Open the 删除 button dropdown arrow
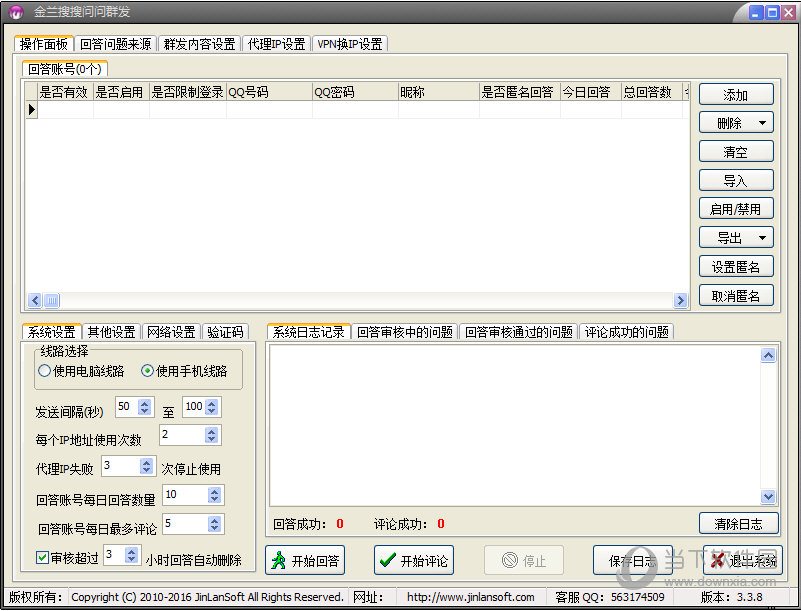Screen dimensions: 801x611 tap(762, 123)
